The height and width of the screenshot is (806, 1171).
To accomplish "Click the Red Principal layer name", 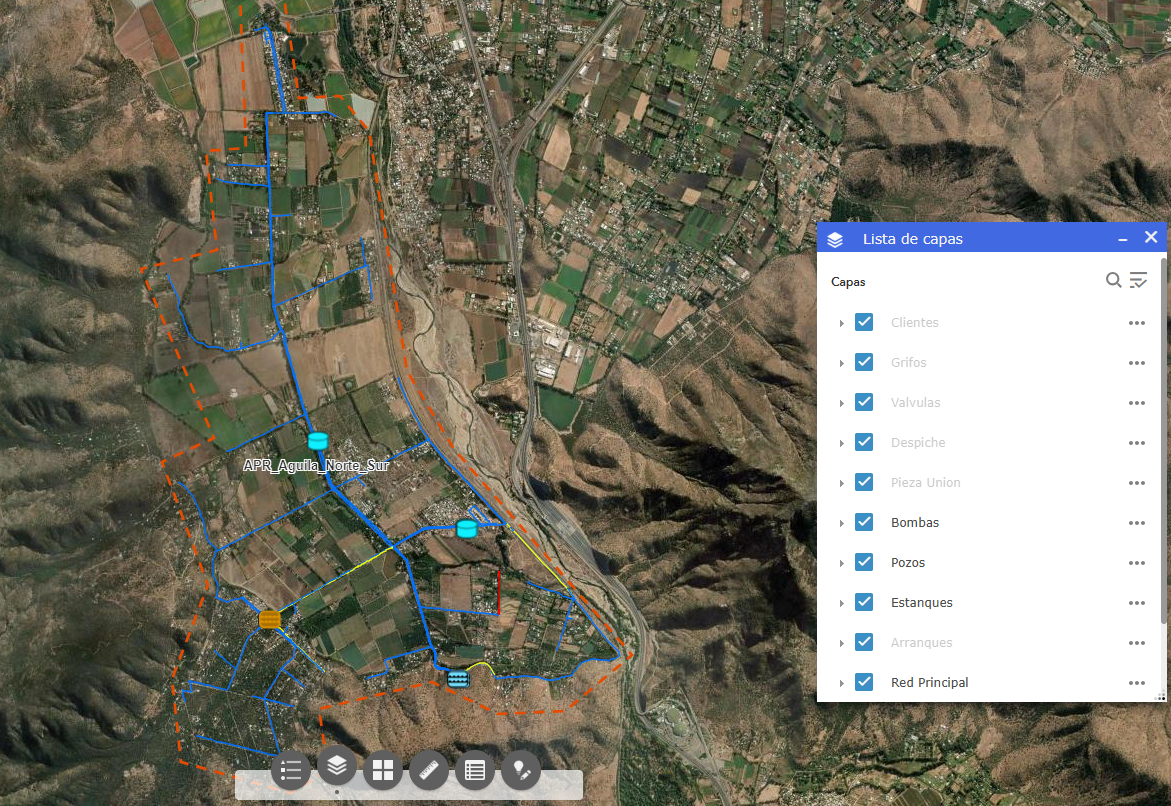I will [930, 682].
